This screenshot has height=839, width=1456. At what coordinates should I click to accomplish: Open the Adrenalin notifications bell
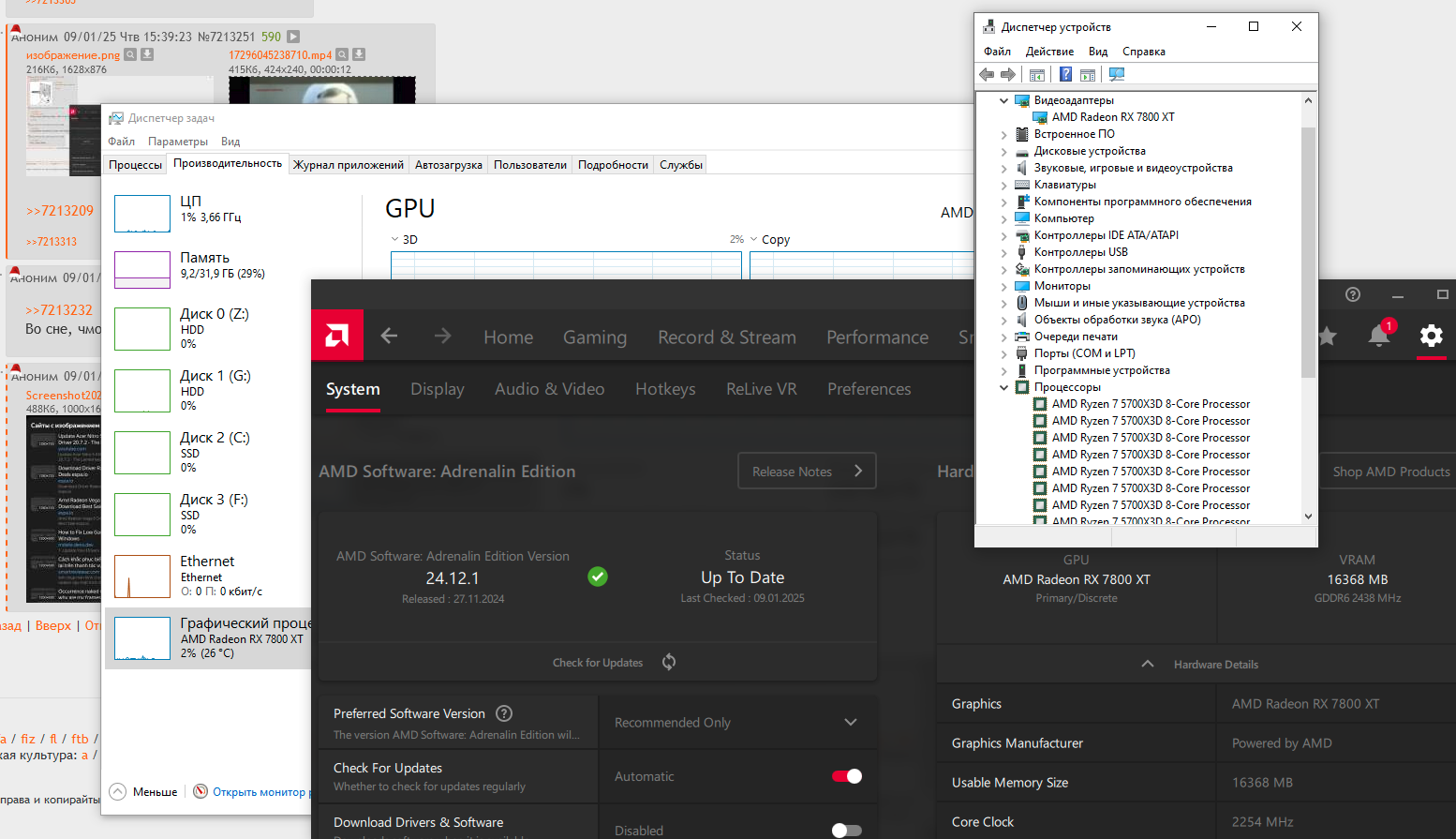(1379, 335)
